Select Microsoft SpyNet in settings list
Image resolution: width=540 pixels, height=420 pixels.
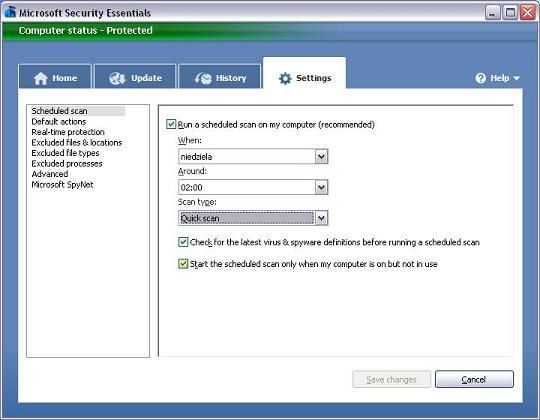[x=62, y=185]
